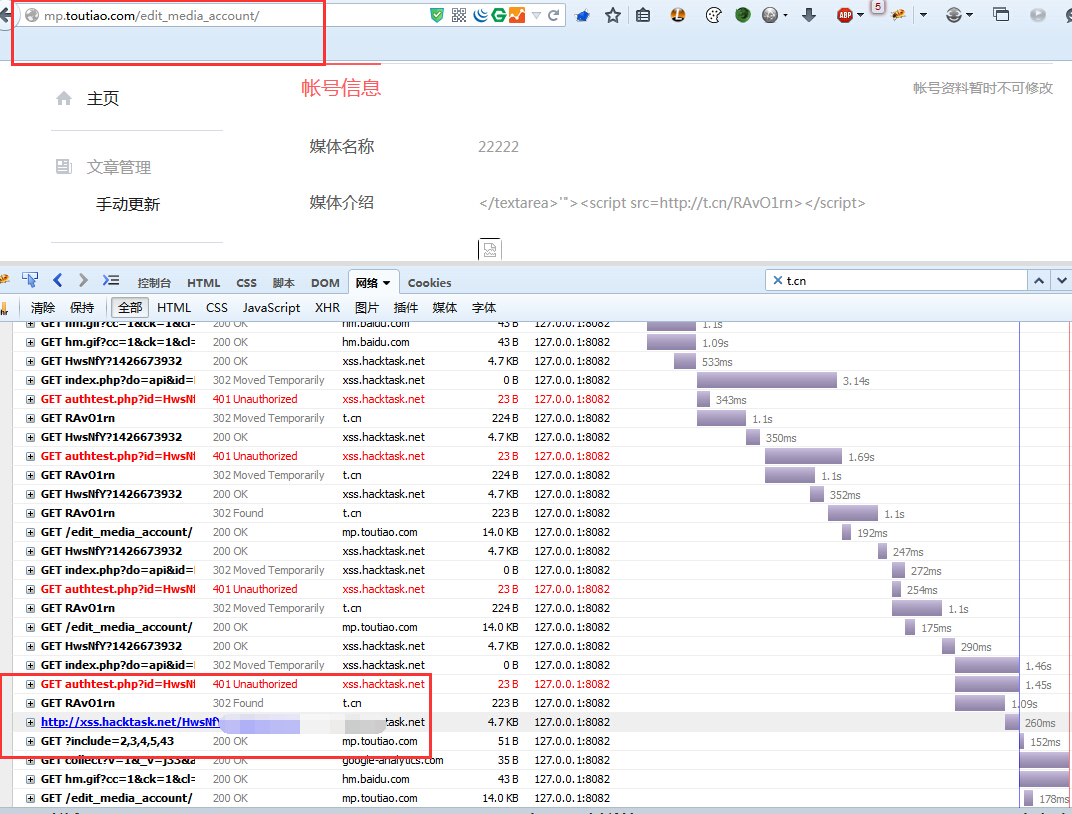Screen dimensions: 1072x814
Task: Open the address bar history dropdown arrow
Action: (537, 15)
